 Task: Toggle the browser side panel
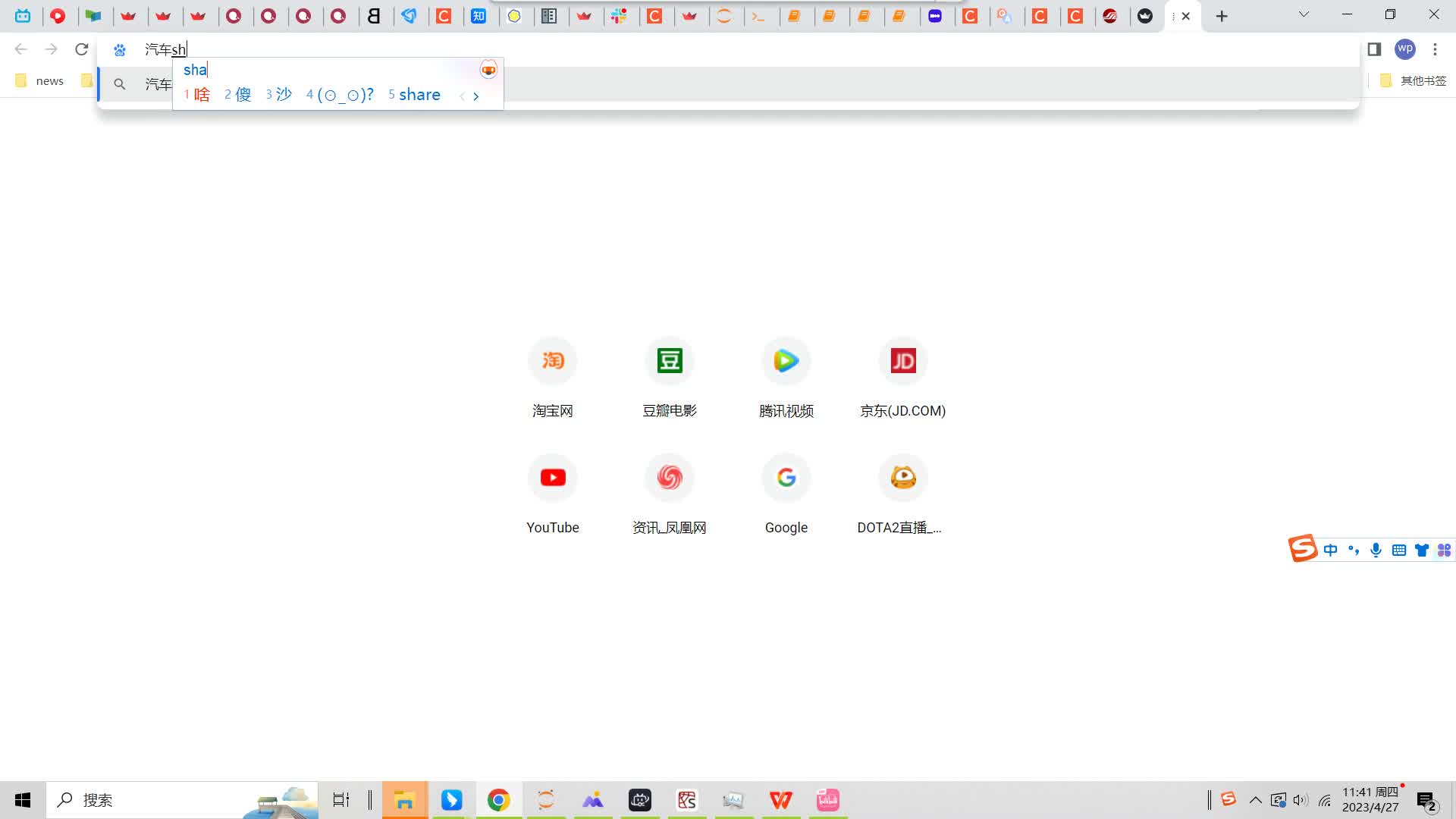1374,49
